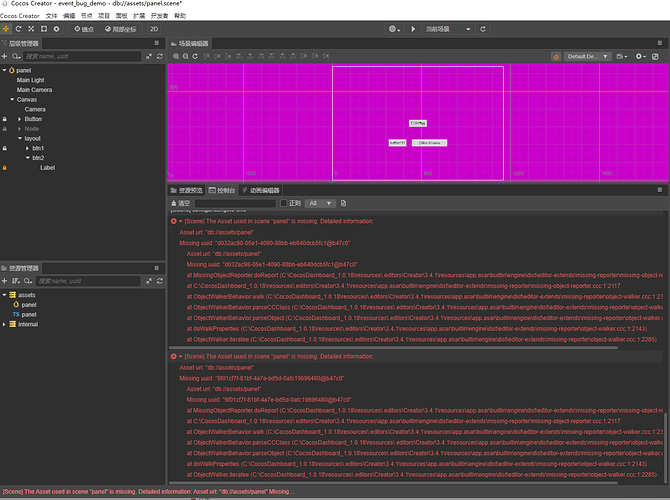
Task: Refresh the hierarchy panel
Action: click(160, 56)
